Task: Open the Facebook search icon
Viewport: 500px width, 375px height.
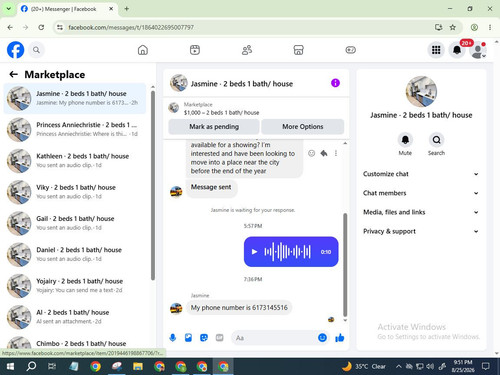Action: 36,50
